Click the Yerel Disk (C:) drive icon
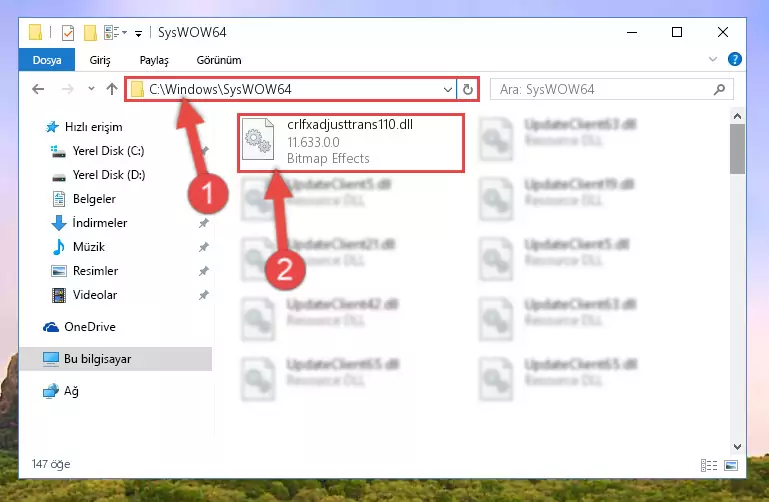This screenshot has height=502, width=769. pos(58,151)
